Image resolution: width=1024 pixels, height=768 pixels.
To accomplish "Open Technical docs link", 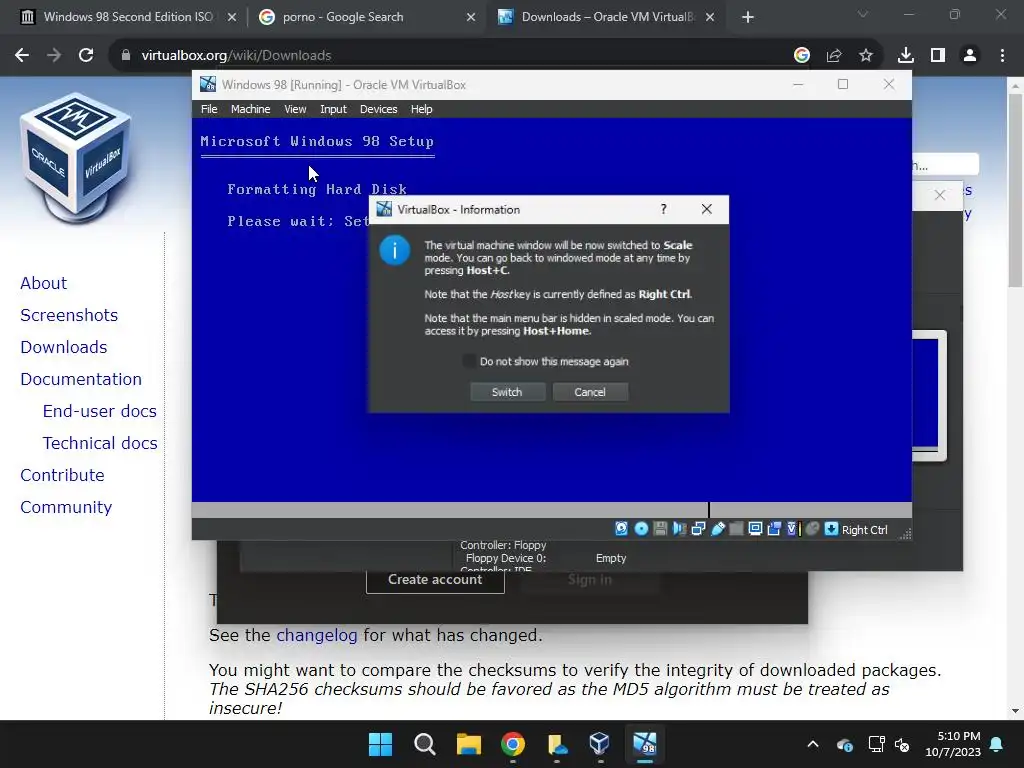I will (x=100, y=443).
